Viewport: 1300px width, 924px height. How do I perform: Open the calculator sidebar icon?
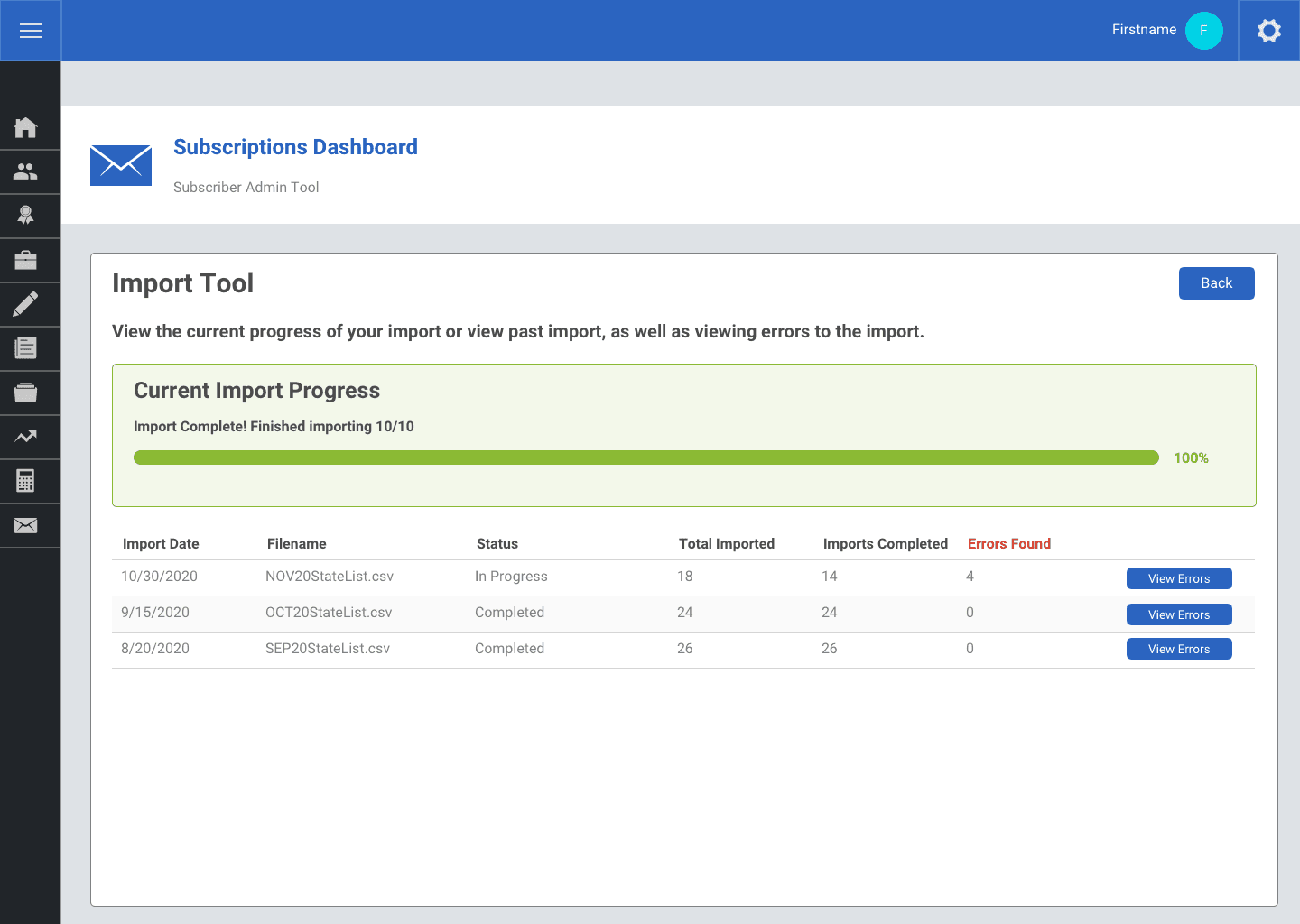click(26, 481)
